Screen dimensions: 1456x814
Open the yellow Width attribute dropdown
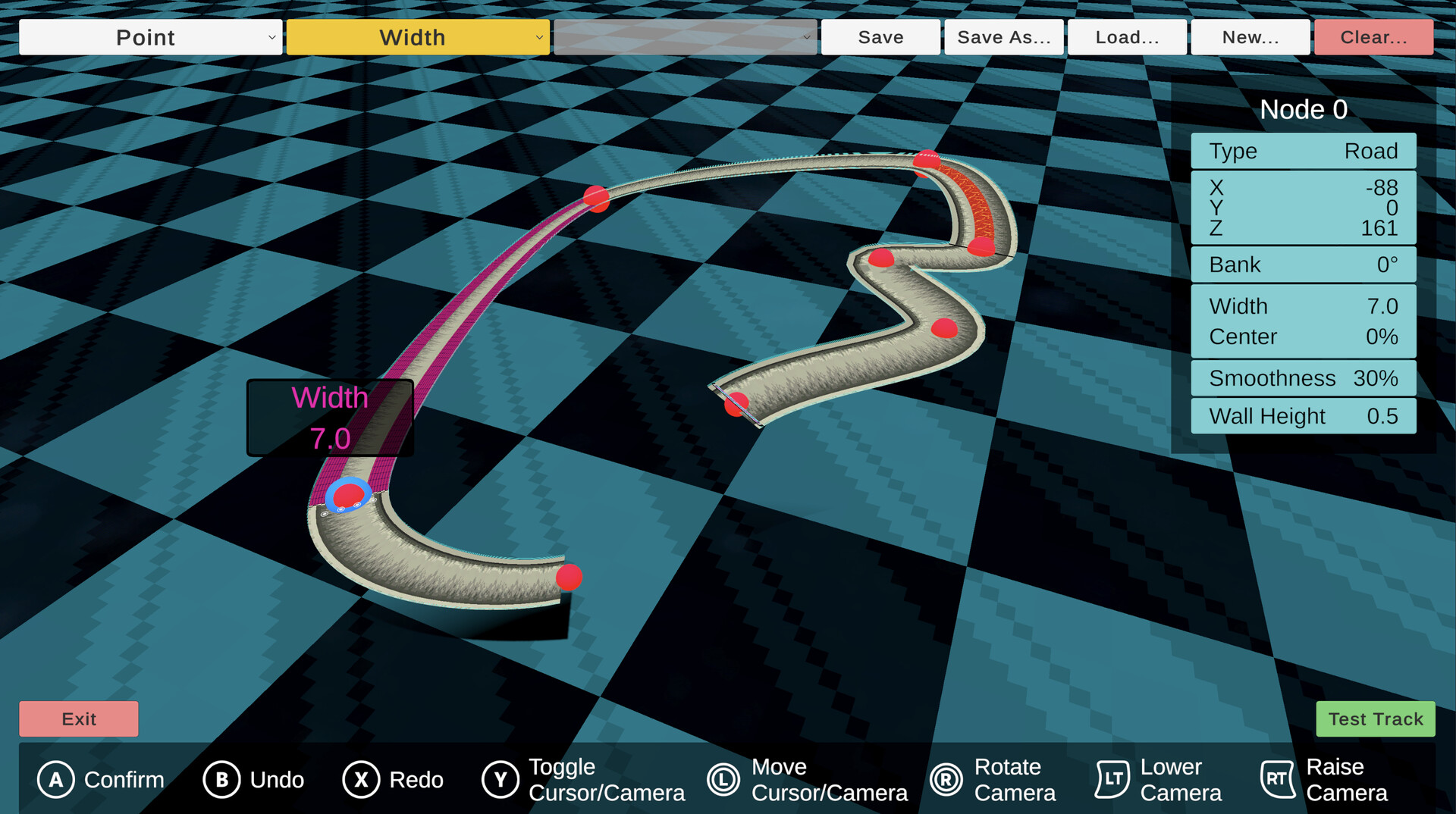[x=416, y=36]
